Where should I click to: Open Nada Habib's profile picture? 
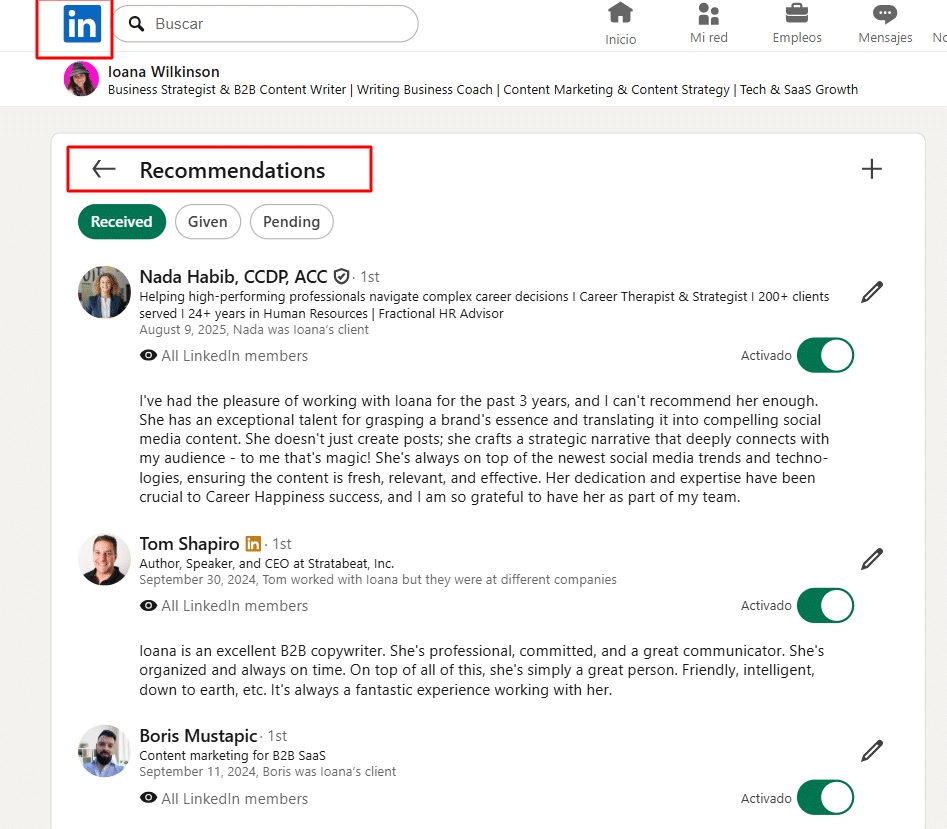(x=104, y=292)
